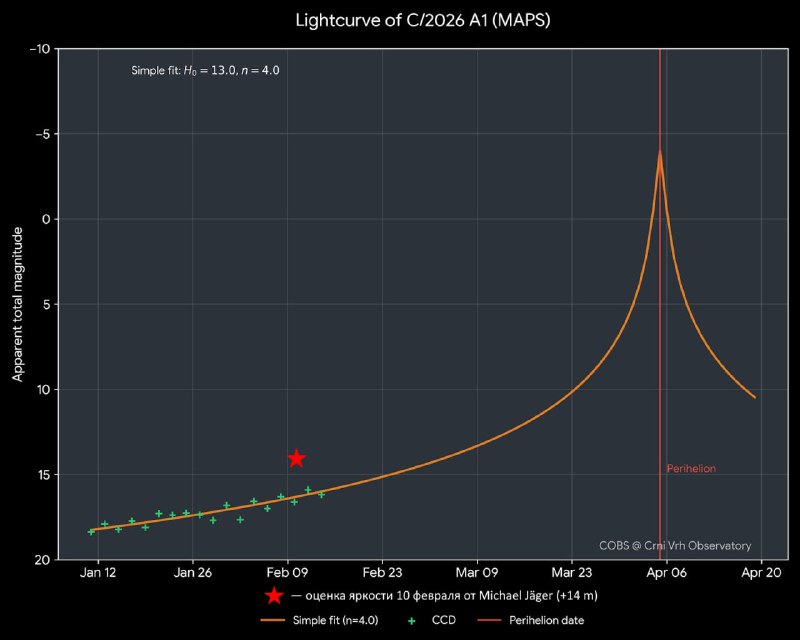Click the "Feb 09" date tick label

[287, 573]
